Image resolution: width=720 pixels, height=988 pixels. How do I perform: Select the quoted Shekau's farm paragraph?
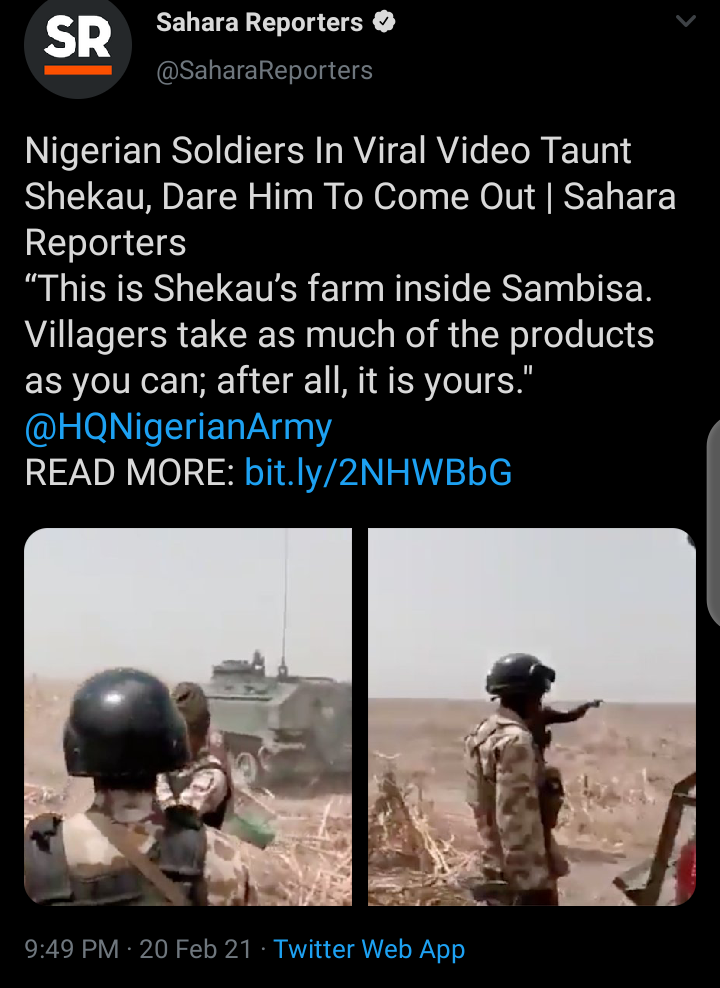coord(339,335)
